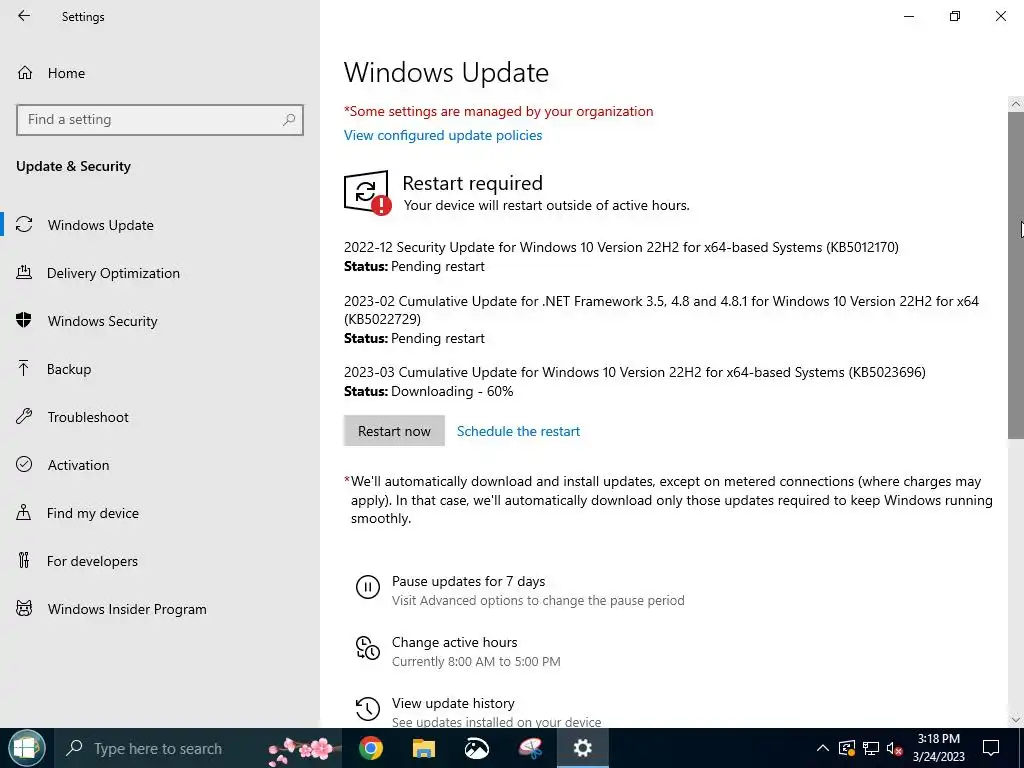Image resolution: width=1024 pixels, height=768 pixels.
Task: Click the scrollbar down arrow
Action: pos(1016,720)
